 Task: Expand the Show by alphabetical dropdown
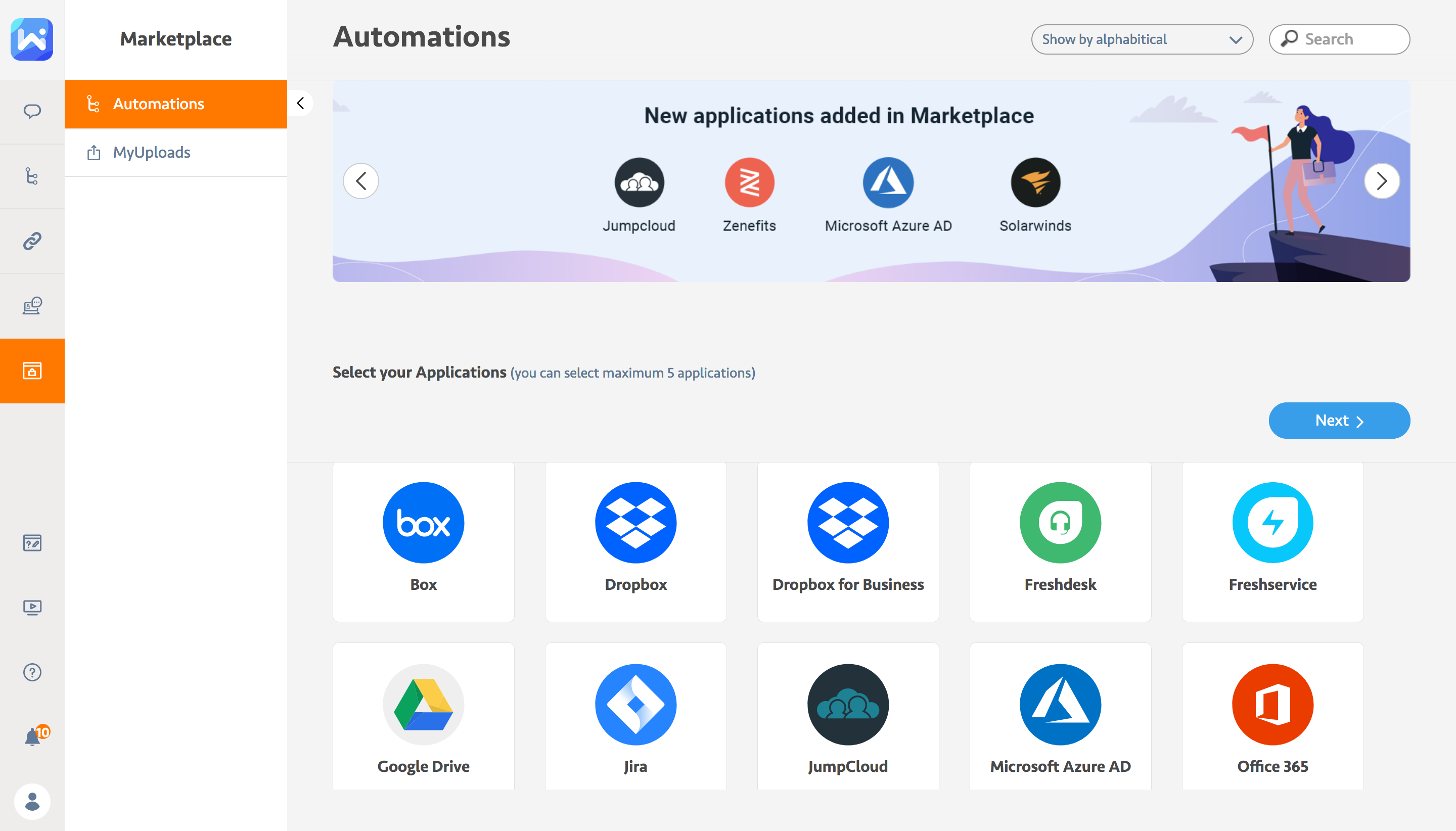pyautogui.click(x=1142, y=39)
